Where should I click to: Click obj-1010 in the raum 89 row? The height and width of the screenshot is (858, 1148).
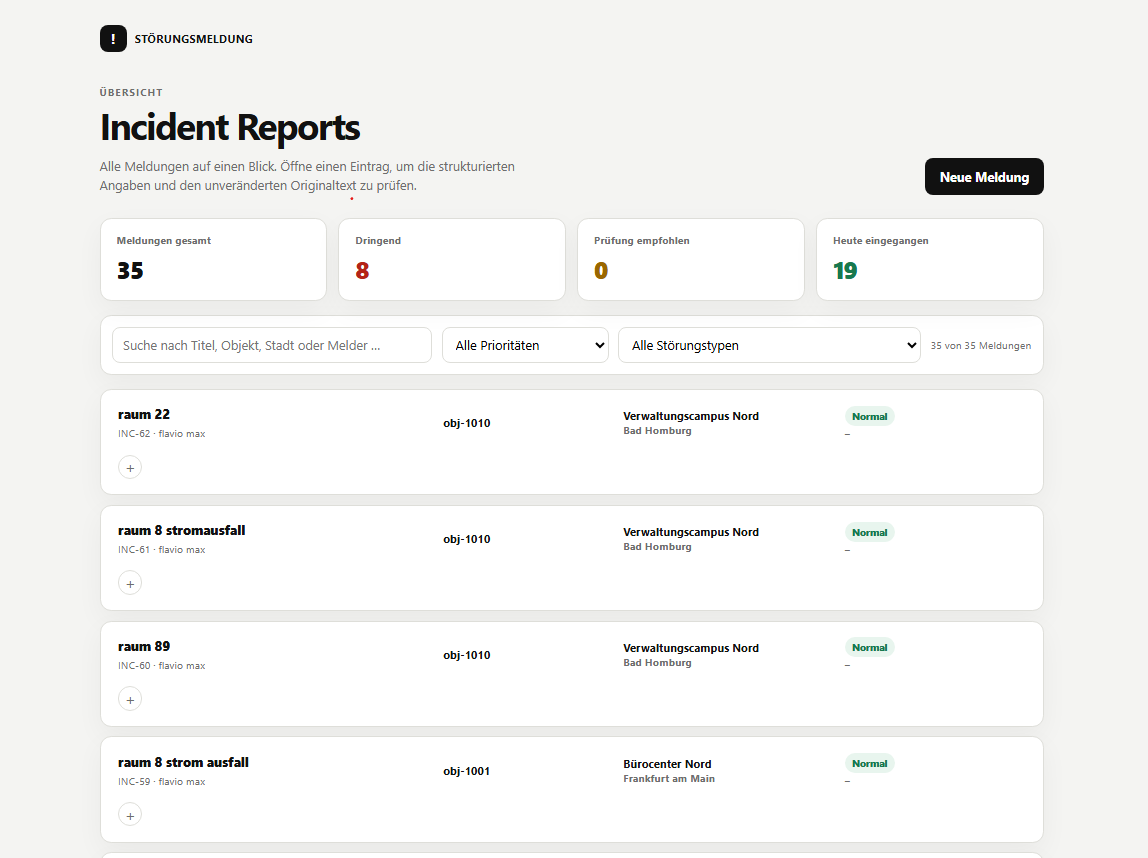[x=466, y=654]
